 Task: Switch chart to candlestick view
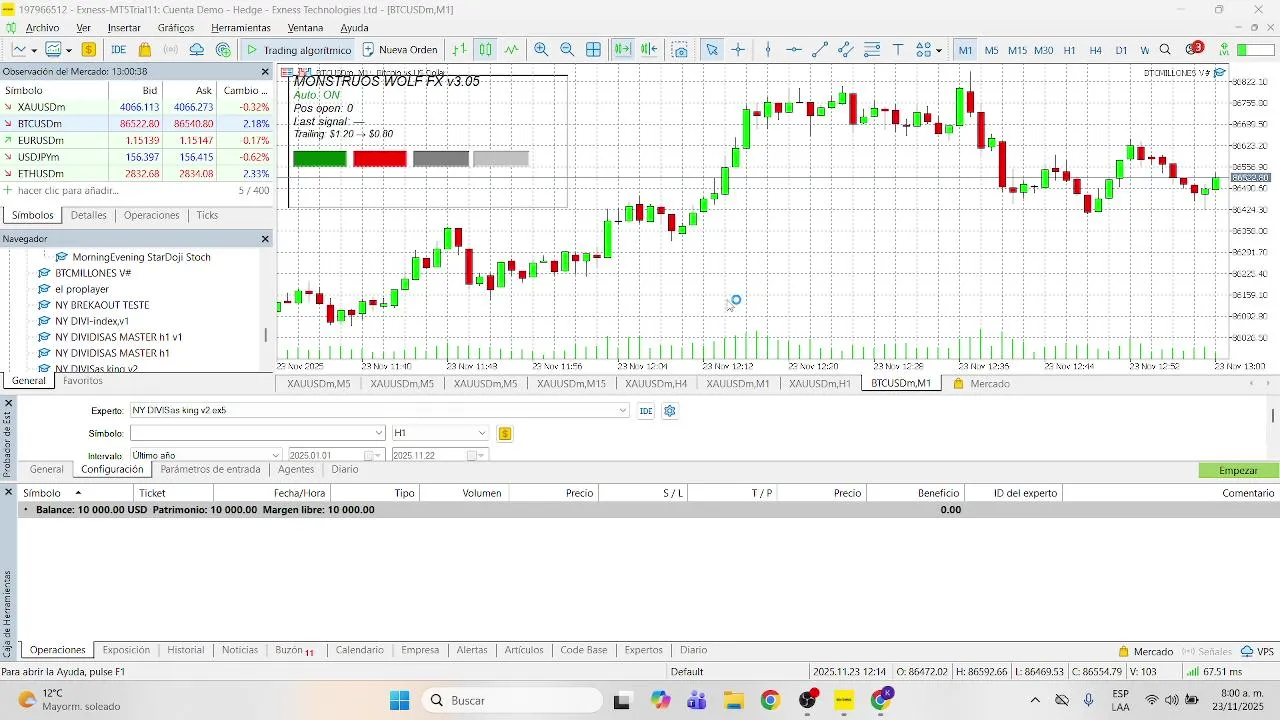(485, 49)
